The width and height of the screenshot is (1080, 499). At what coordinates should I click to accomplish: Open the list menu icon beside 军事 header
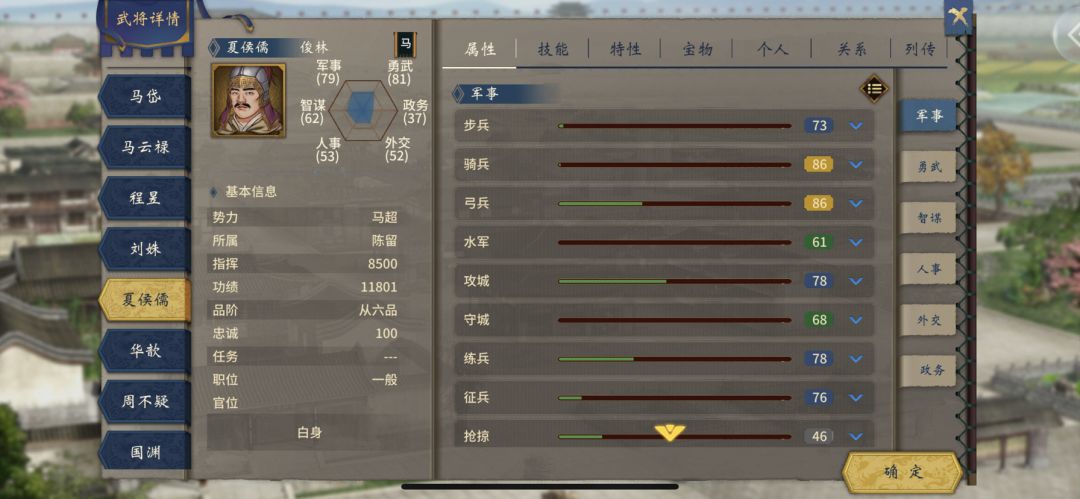[x=874, y=88]
